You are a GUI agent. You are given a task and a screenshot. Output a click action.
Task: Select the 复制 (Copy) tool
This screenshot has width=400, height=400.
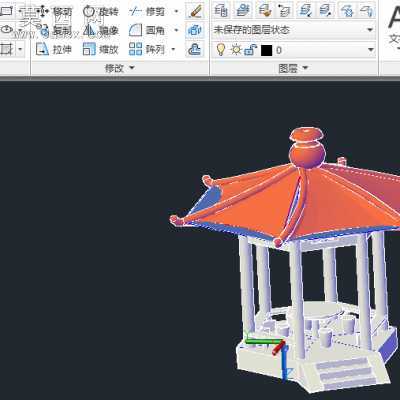(x=54, y=31)
